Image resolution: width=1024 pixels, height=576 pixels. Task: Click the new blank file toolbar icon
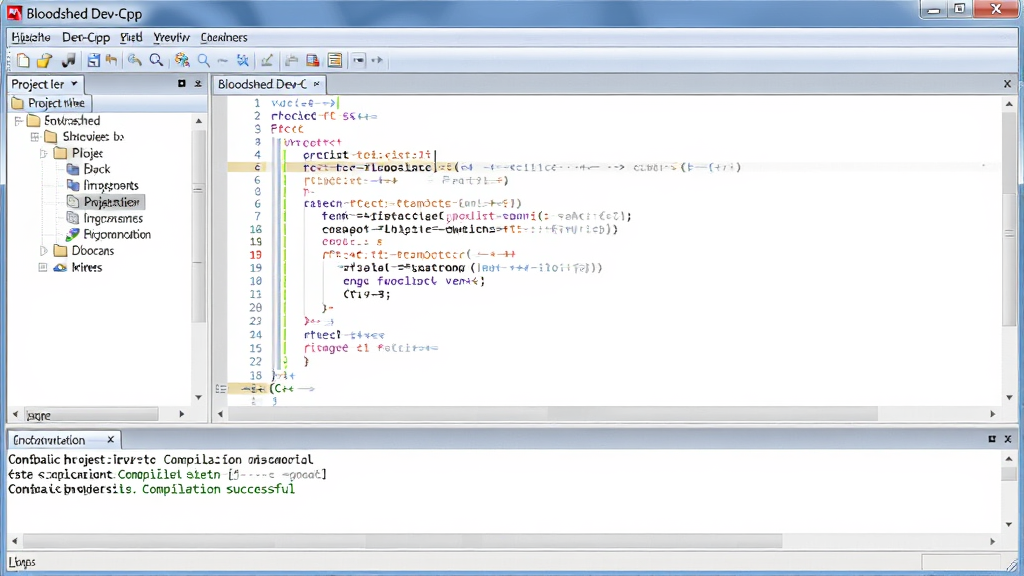point(23,61)
